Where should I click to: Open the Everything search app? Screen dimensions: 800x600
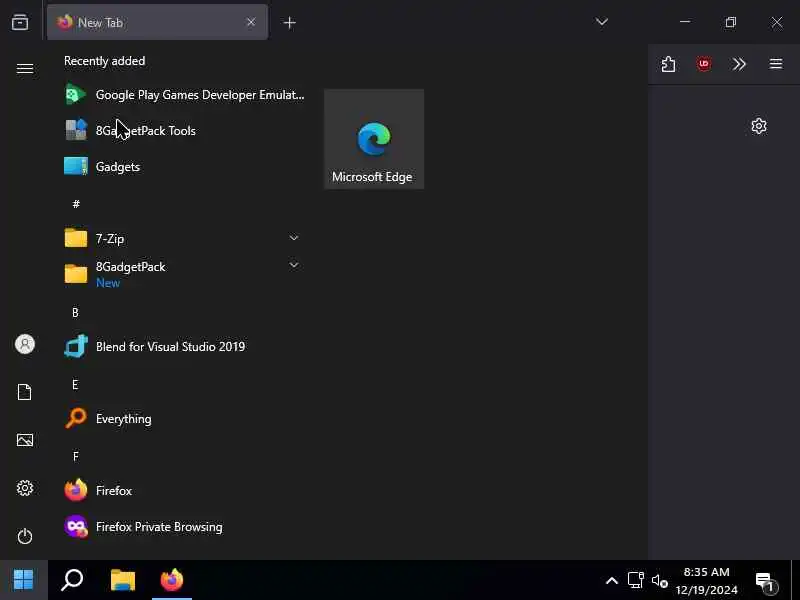184,419
